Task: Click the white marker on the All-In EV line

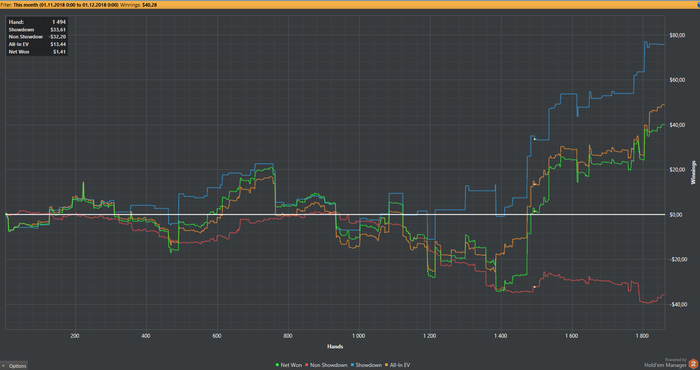Action: tap(534, 184)
